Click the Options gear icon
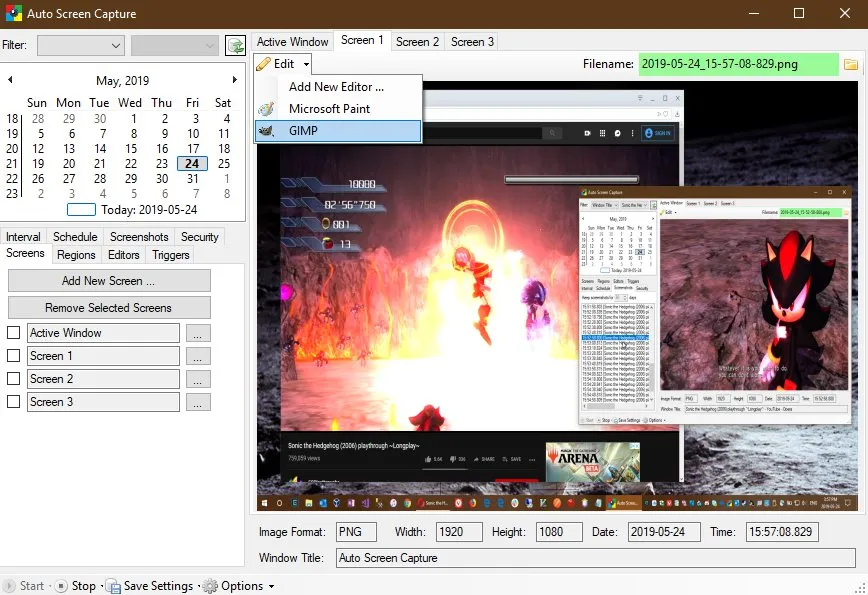 [x=210, y=586]
